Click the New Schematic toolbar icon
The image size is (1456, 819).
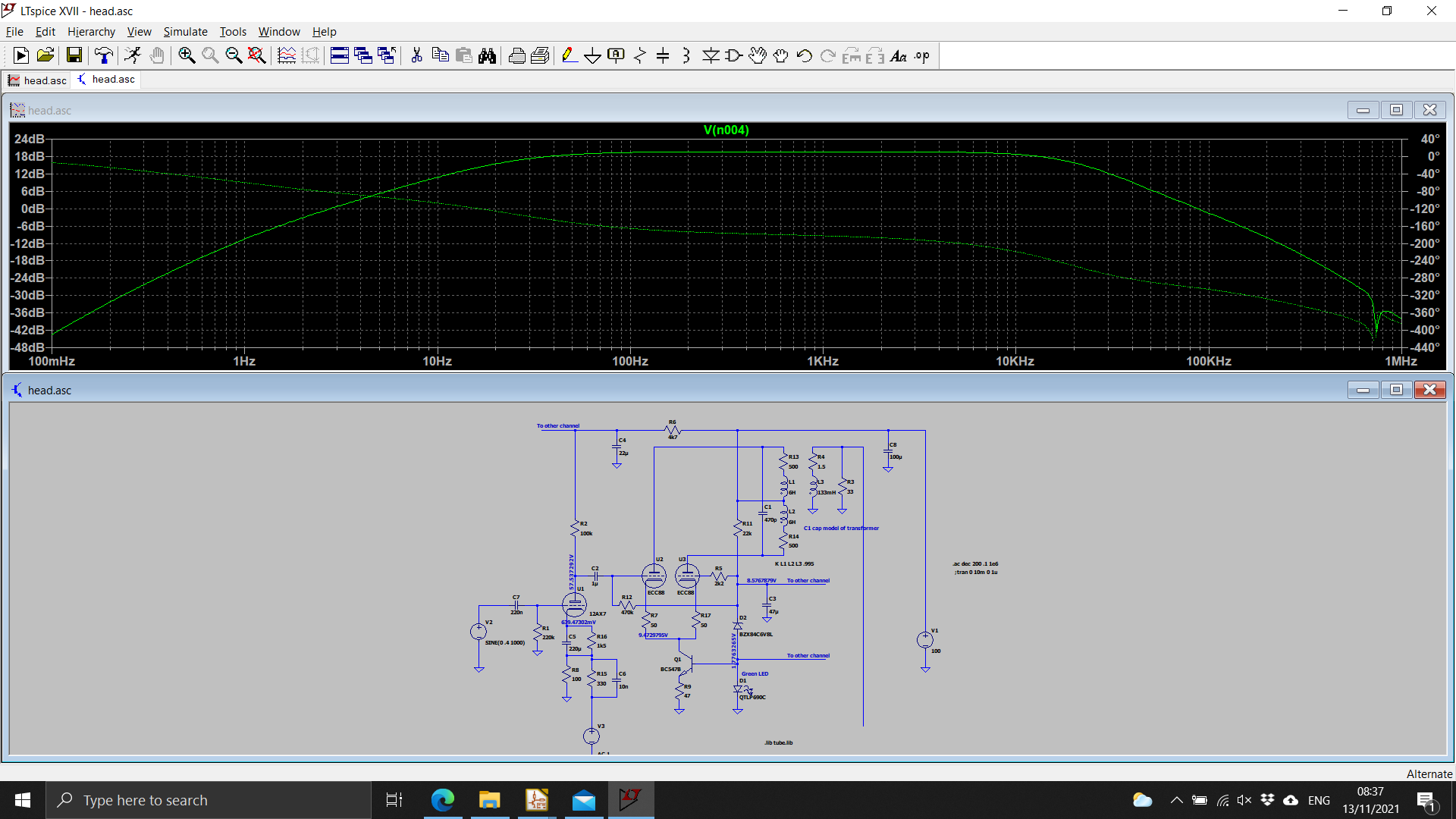pos(21,55)
